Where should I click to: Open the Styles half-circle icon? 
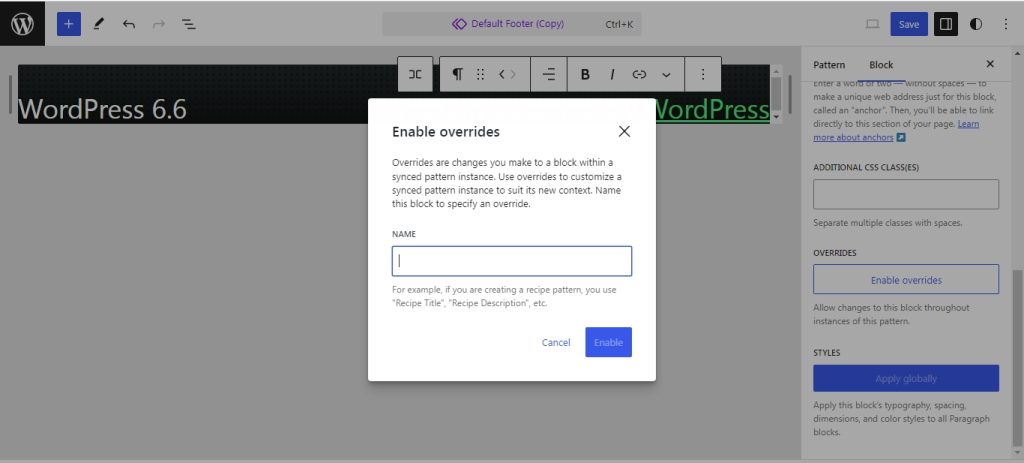tap(976, 24)
